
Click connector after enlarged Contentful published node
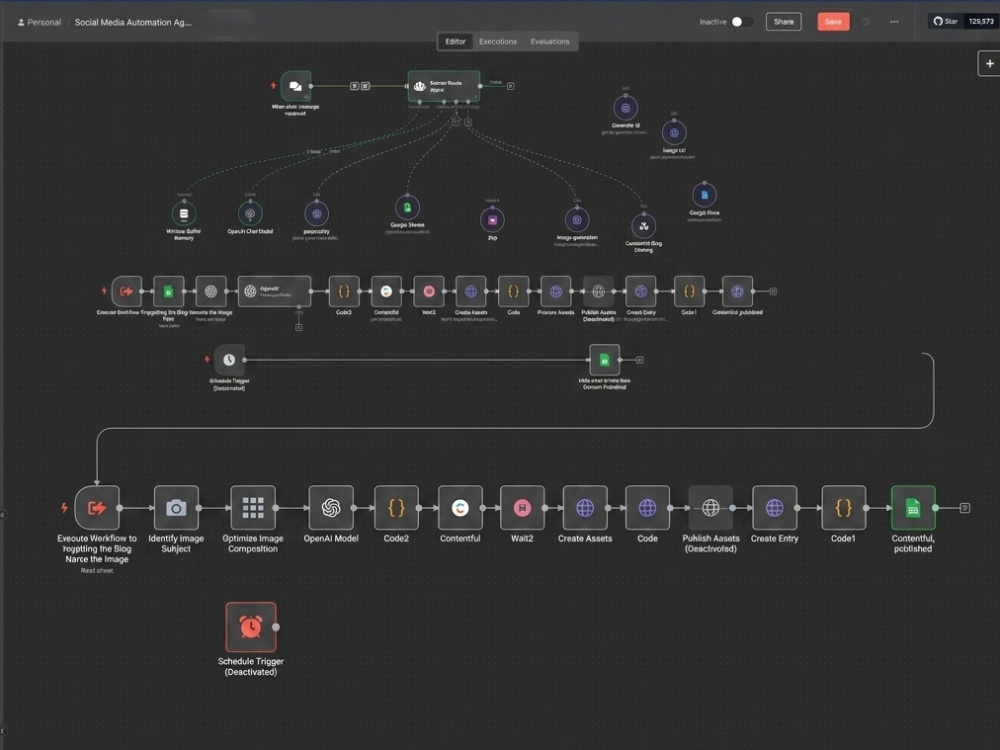965,508
